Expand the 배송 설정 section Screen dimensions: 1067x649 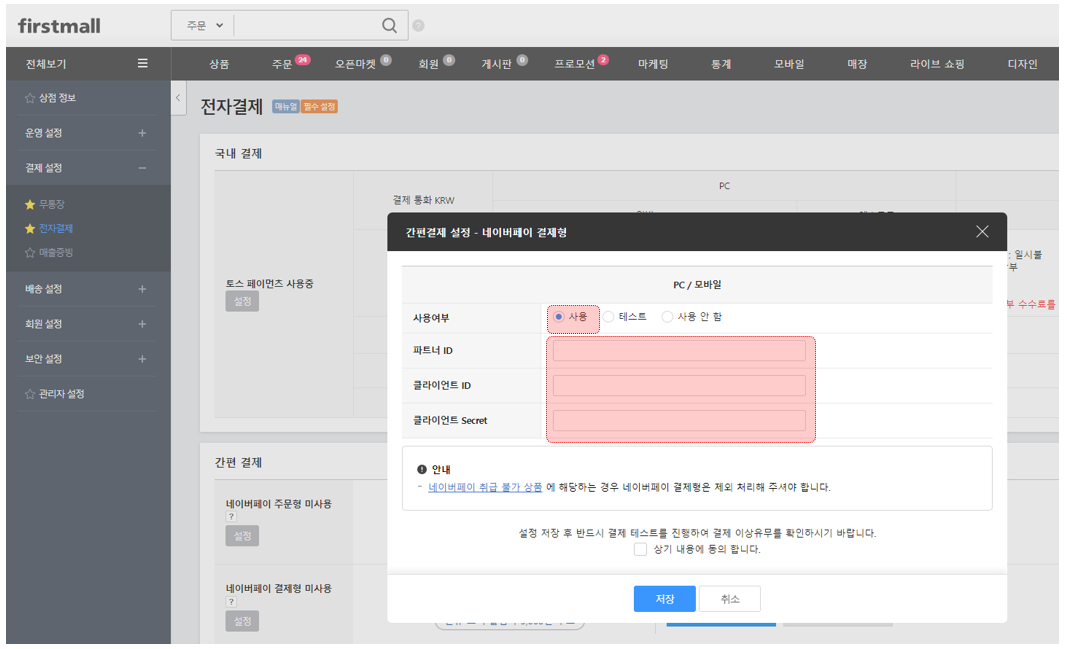click(x=142, y=289)
